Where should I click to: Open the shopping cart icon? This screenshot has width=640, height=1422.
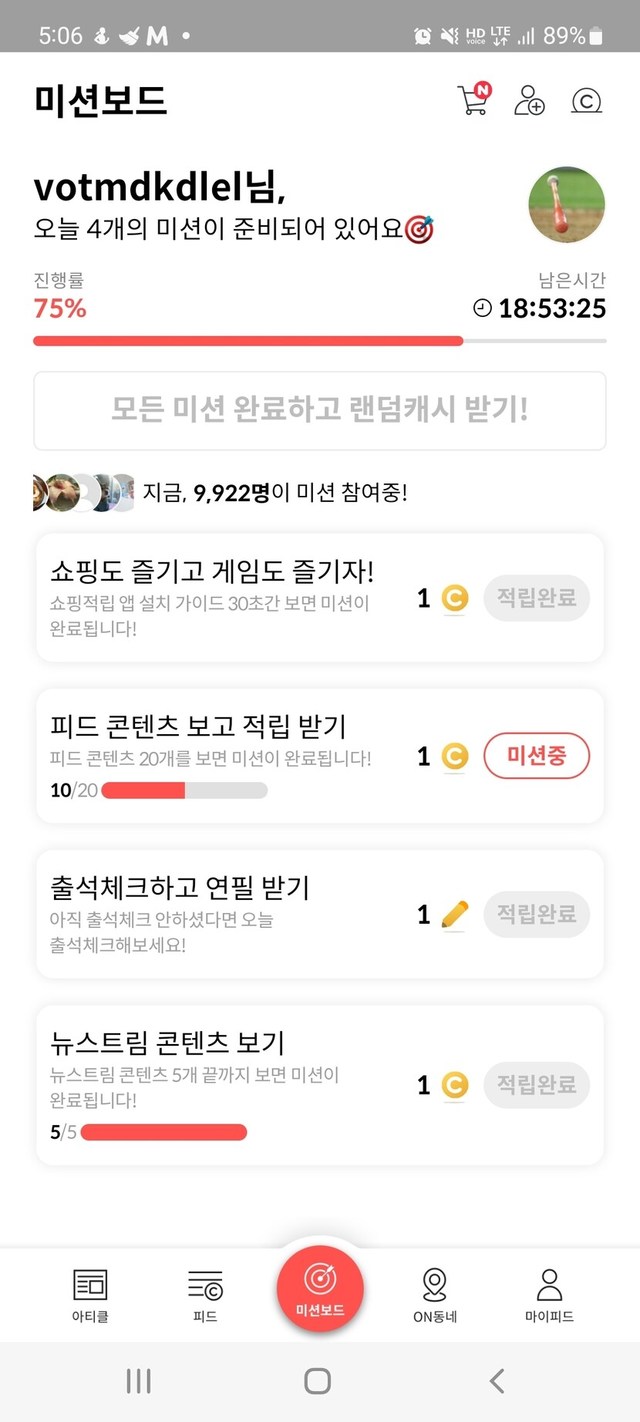click(x=473, y=100)
